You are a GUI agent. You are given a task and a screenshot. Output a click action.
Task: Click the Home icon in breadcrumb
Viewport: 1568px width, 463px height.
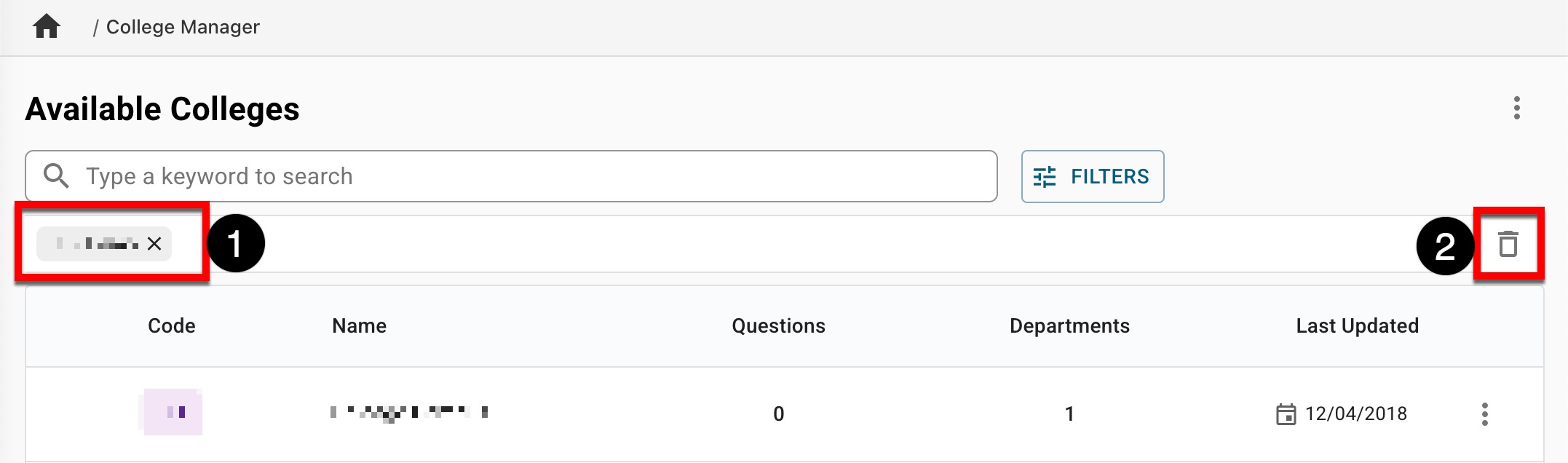pos(47,27)
